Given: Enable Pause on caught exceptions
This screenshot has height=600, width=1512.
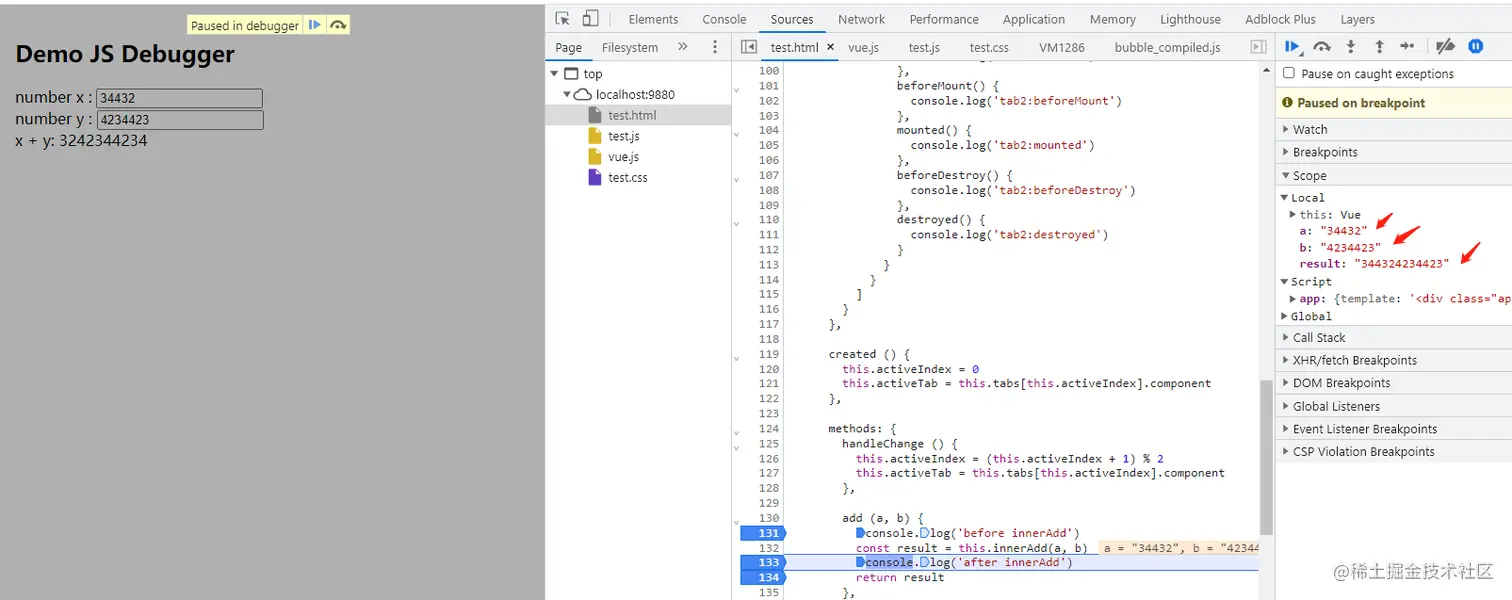Looking at the screenshot, I should (1289, 73).
